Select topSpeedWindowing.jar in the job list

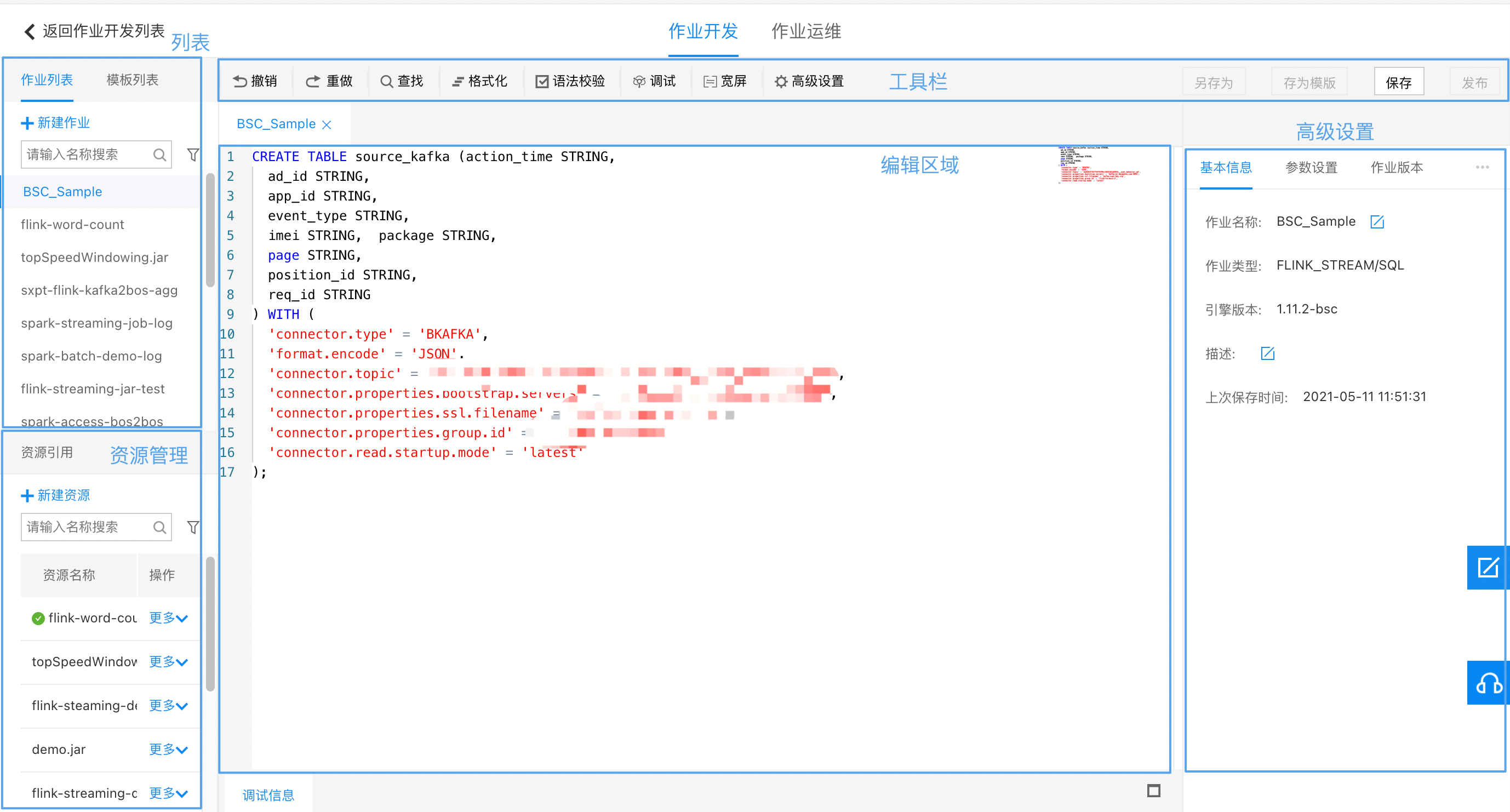94,258
